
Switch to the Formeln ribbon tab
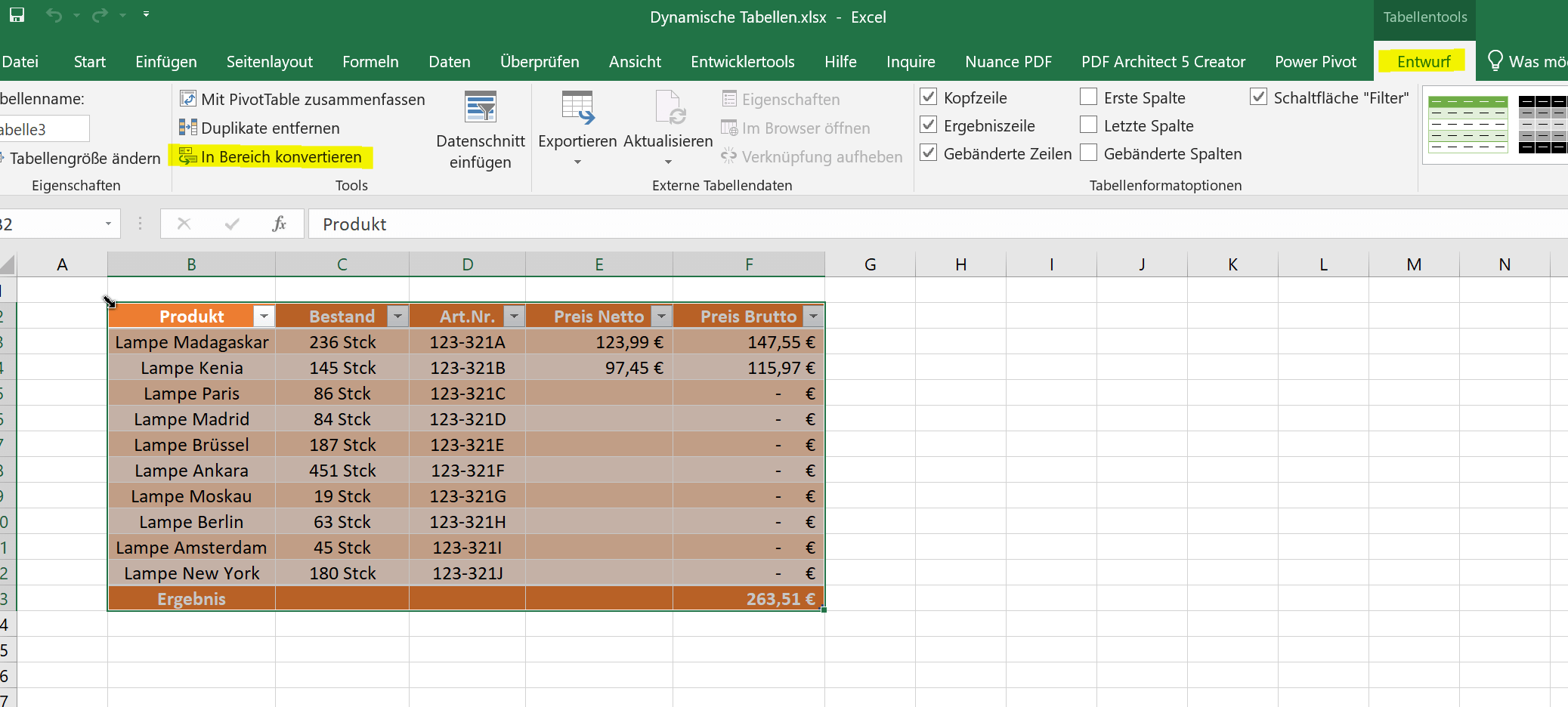(370, 62)
